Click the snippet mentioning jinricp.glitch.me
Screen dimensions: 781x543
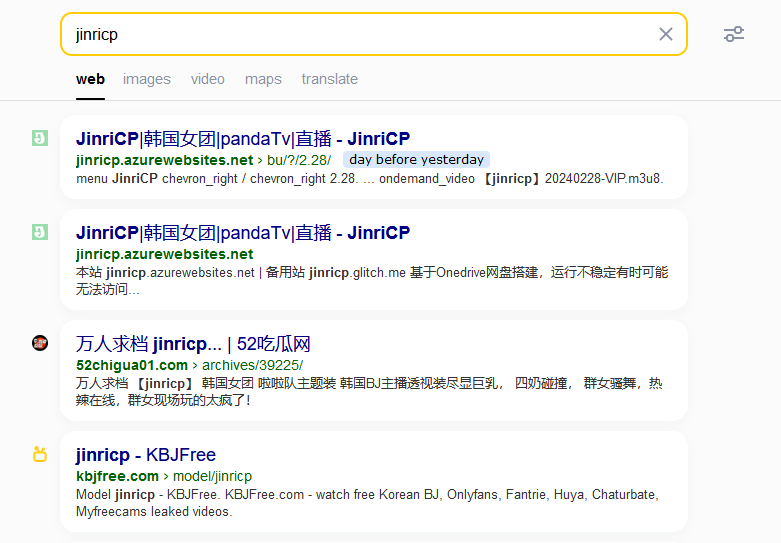(x=372, y=281)
